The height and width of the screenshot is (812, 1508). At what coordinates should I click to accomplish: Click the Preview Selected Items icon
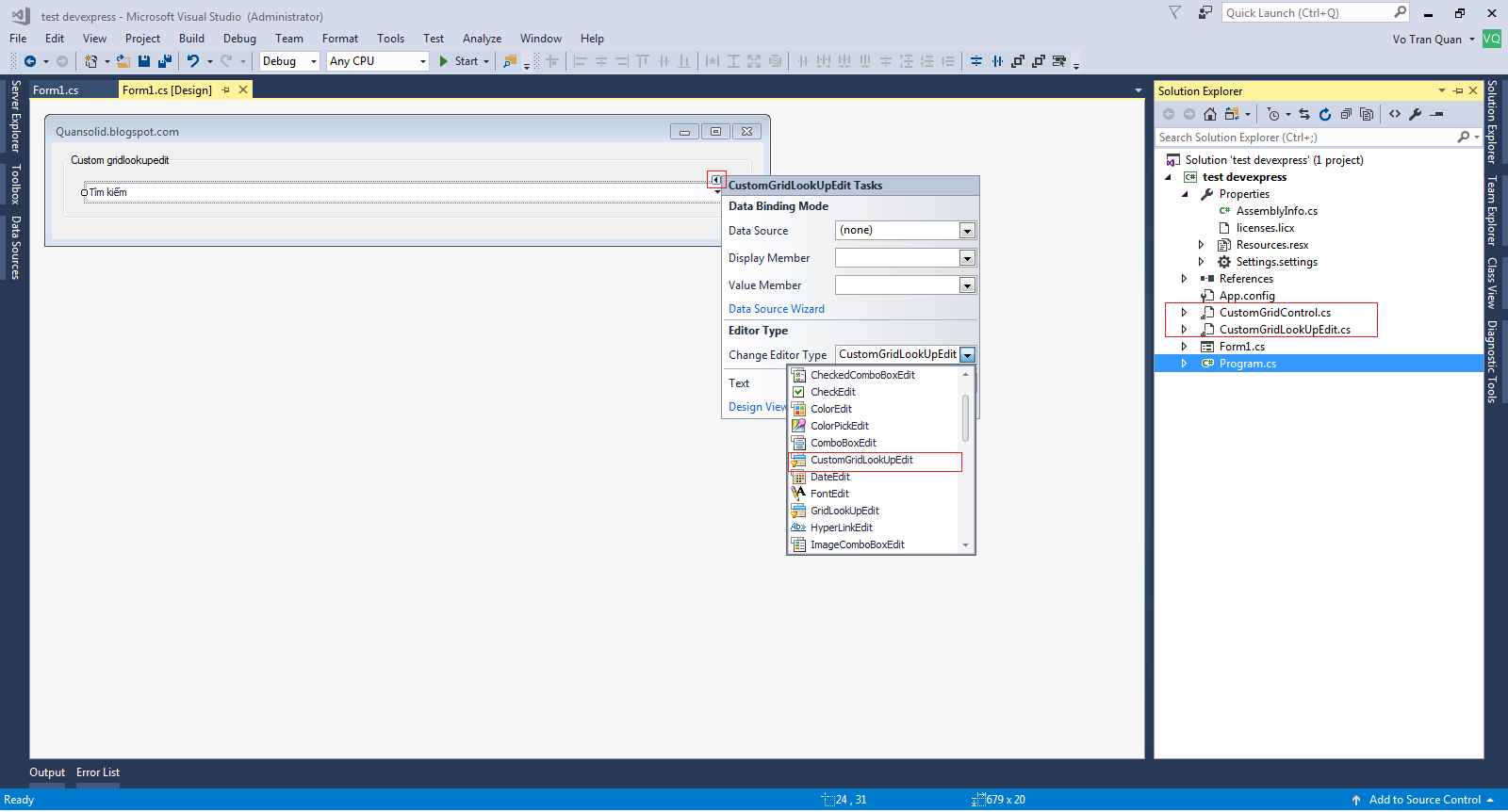[1436, 114]
